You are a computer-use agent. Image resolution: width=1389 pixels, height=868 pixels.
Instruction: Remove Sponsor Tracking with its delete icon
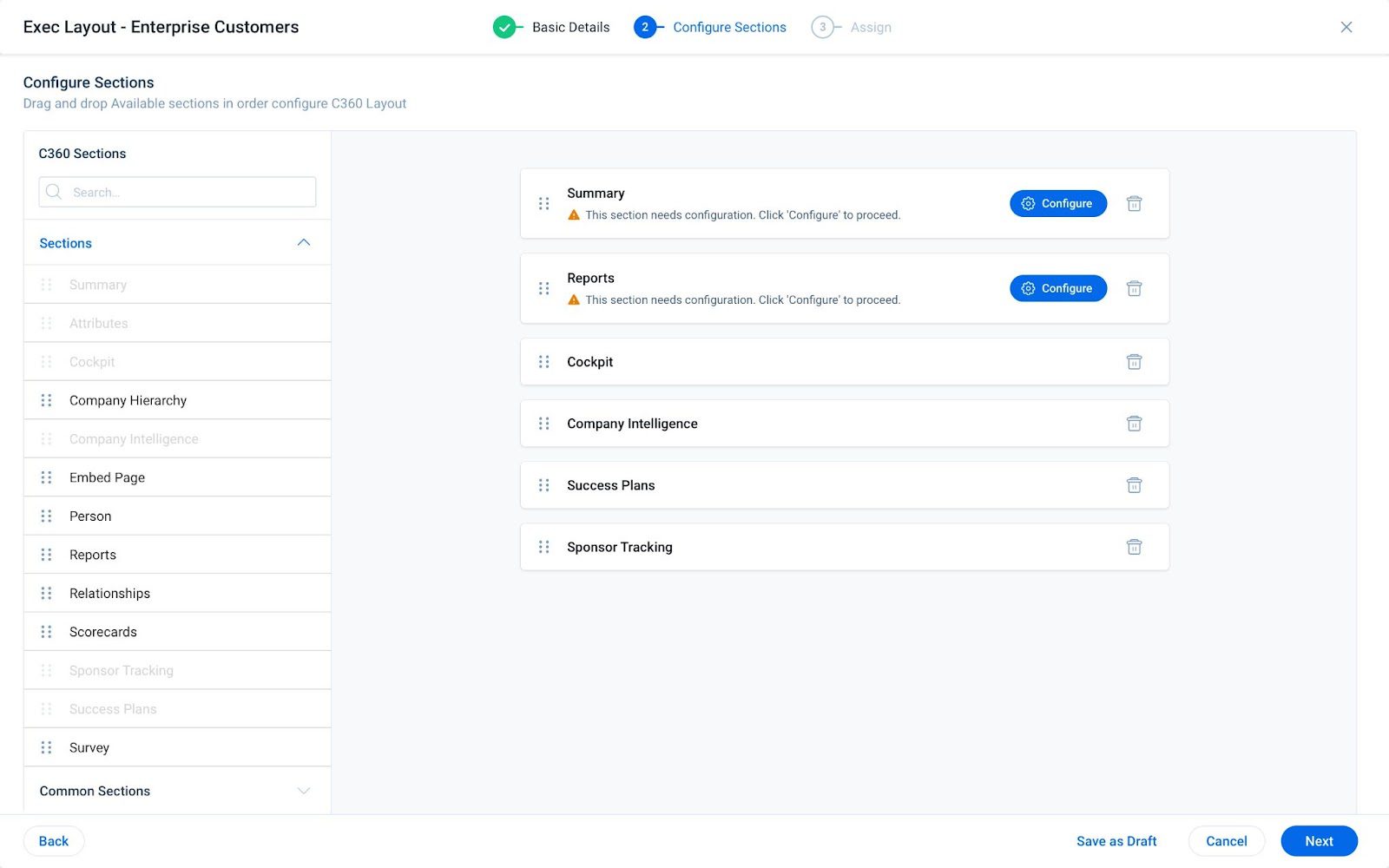1134,547
